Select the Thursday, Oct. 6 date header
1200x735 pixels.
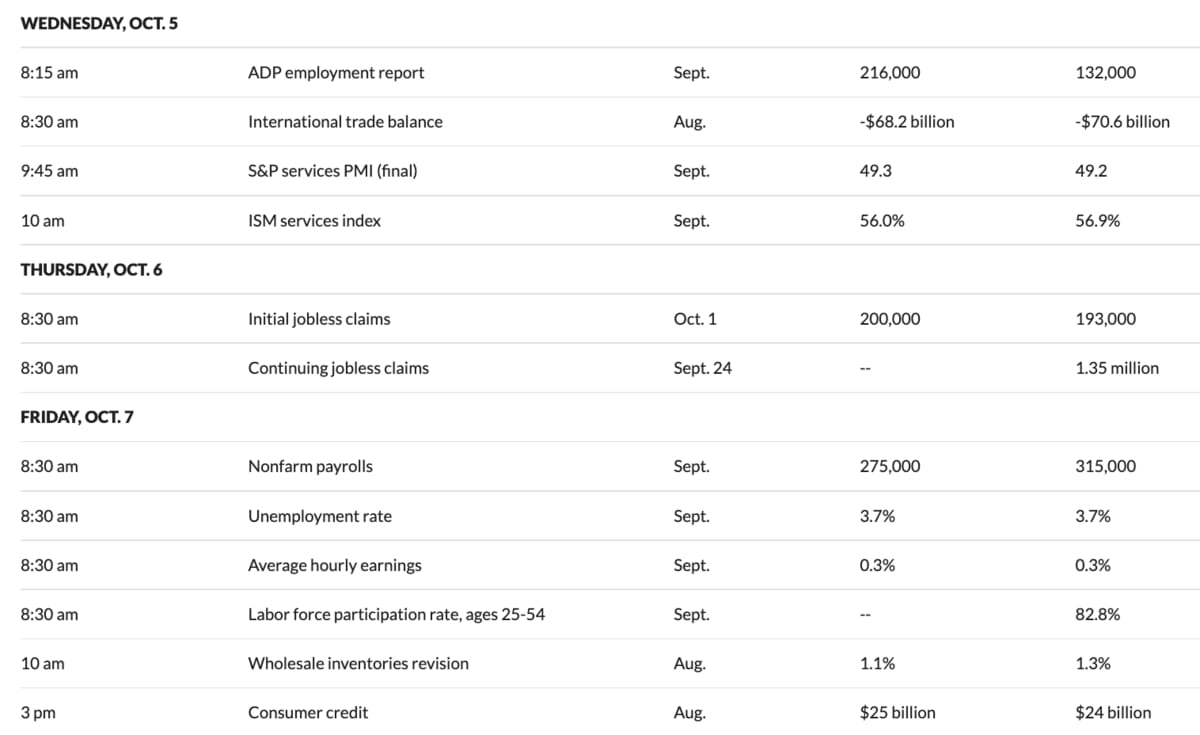(91, 270)
